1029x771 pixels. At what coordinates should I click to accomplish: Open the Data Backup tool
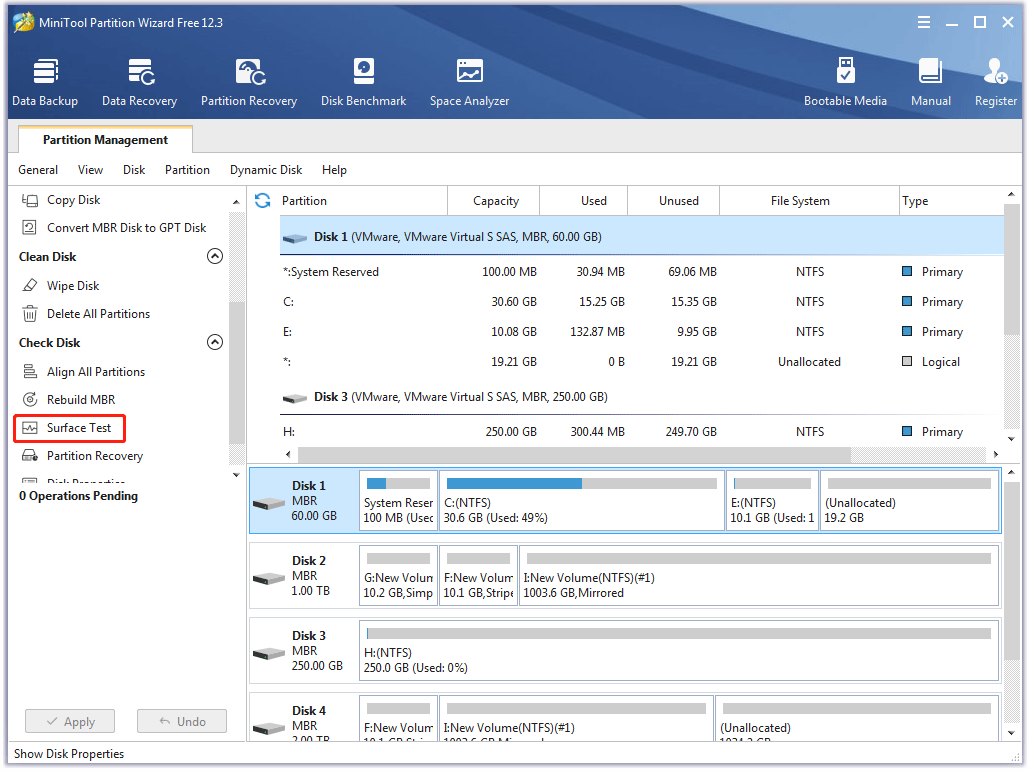click(x=45, y=83)
